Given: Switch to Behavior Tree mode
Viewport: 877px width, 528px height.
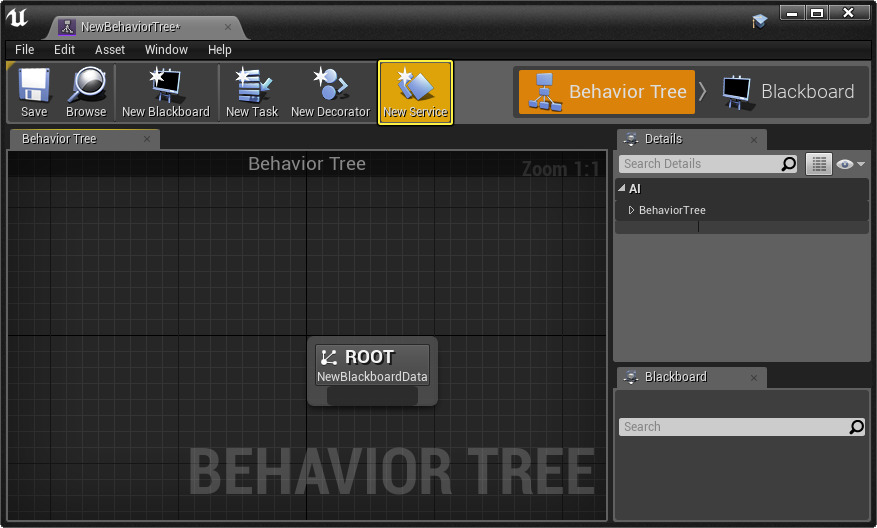Looking at the screenshot, I should click(x=608, y=92).
